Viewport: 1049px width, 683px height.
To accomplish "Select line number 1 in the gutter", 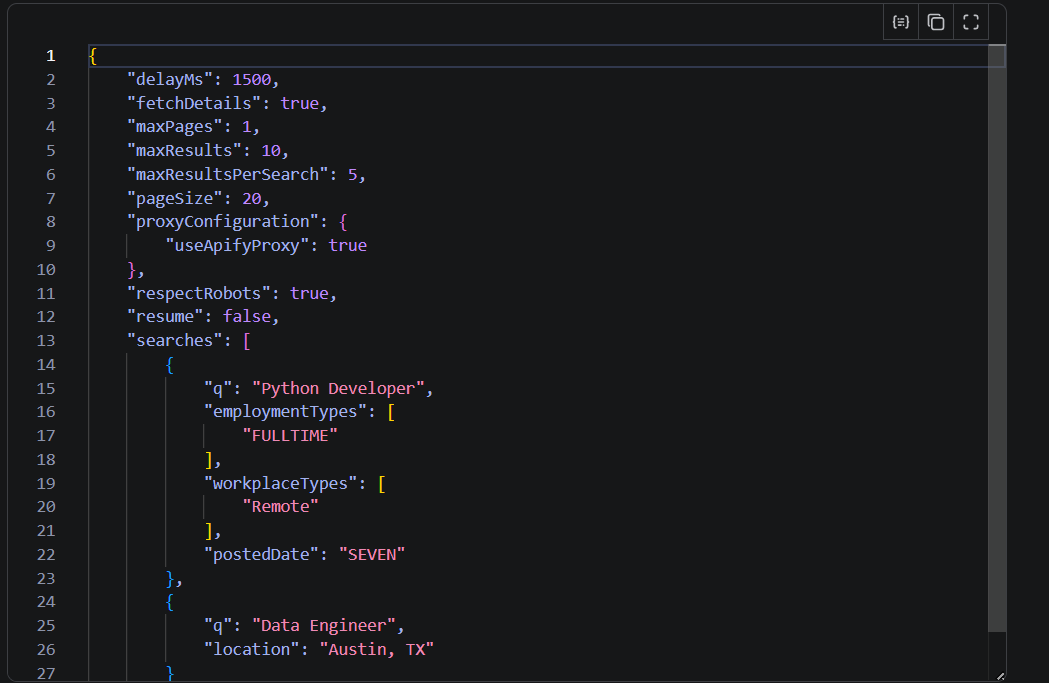I will pos(51,56).
